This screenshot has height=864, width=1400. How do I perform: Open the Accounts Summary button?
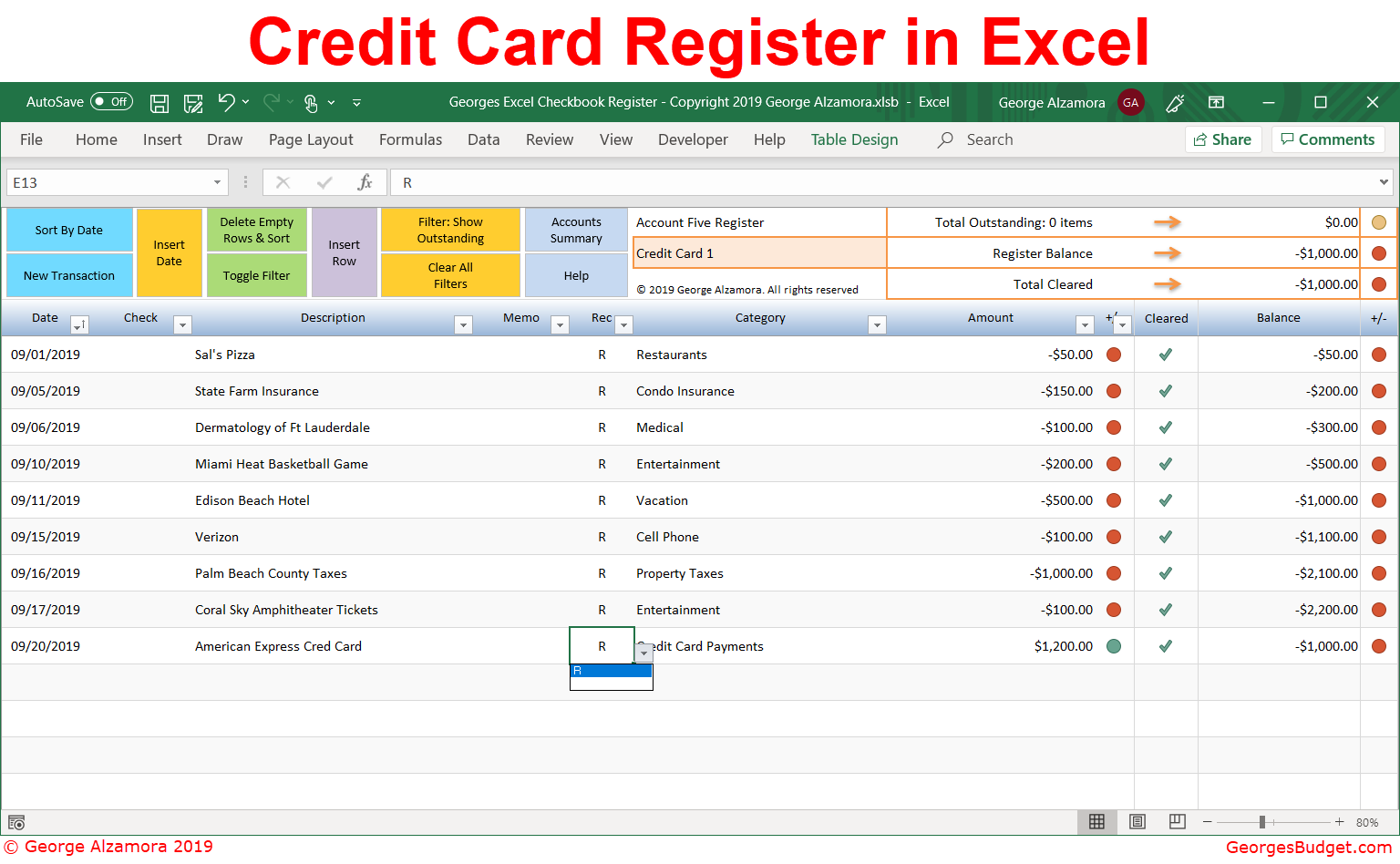point(576,230)
